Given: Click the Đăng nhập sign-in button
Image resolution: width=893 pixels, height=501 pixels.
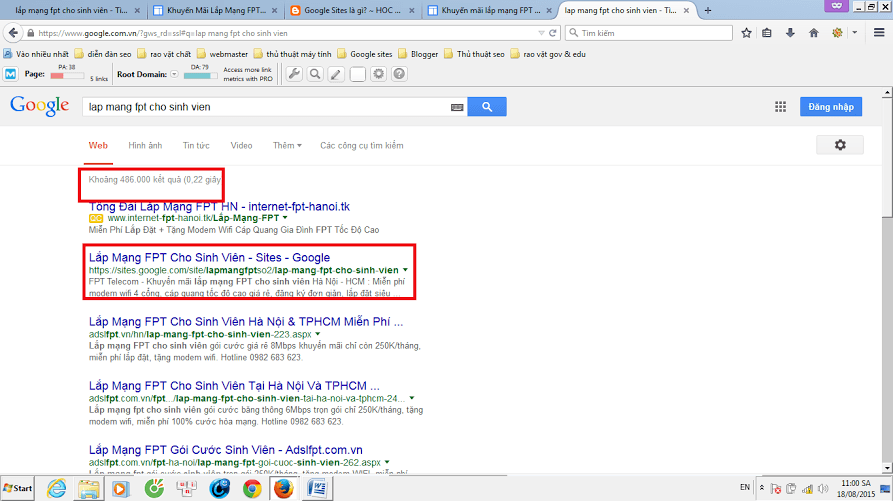Looking at the screenshot, I should point(831,106).
